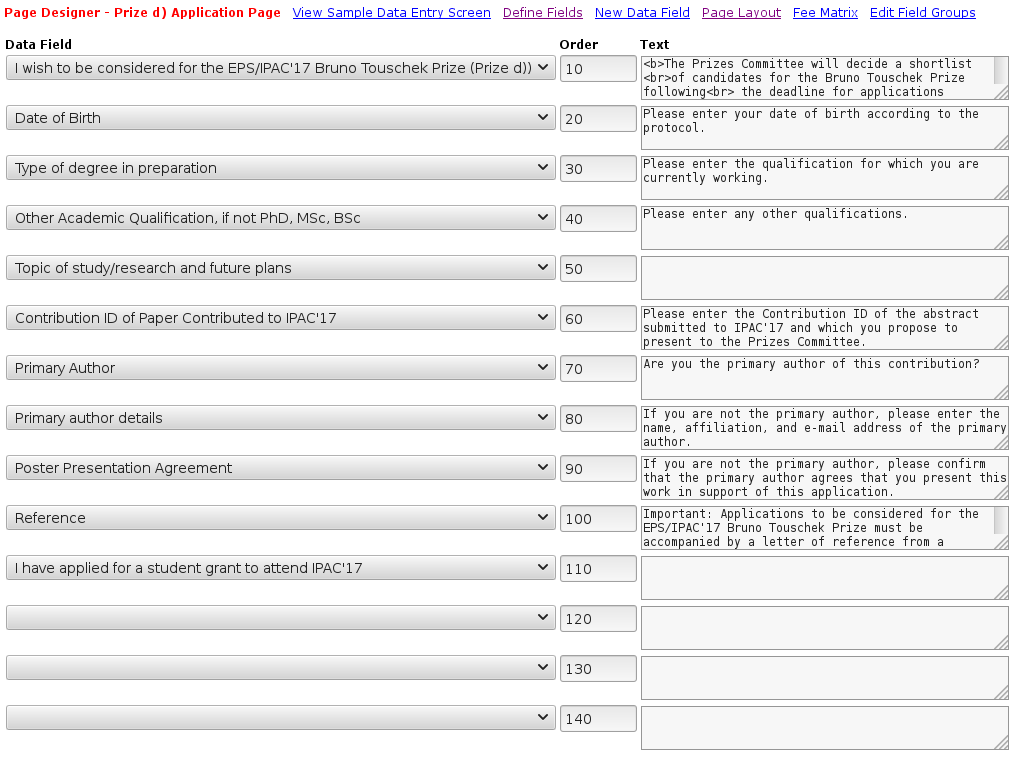Open the Fee Matrix link
The width and height of the screenshot is (1020, 759).
[825, 12]
